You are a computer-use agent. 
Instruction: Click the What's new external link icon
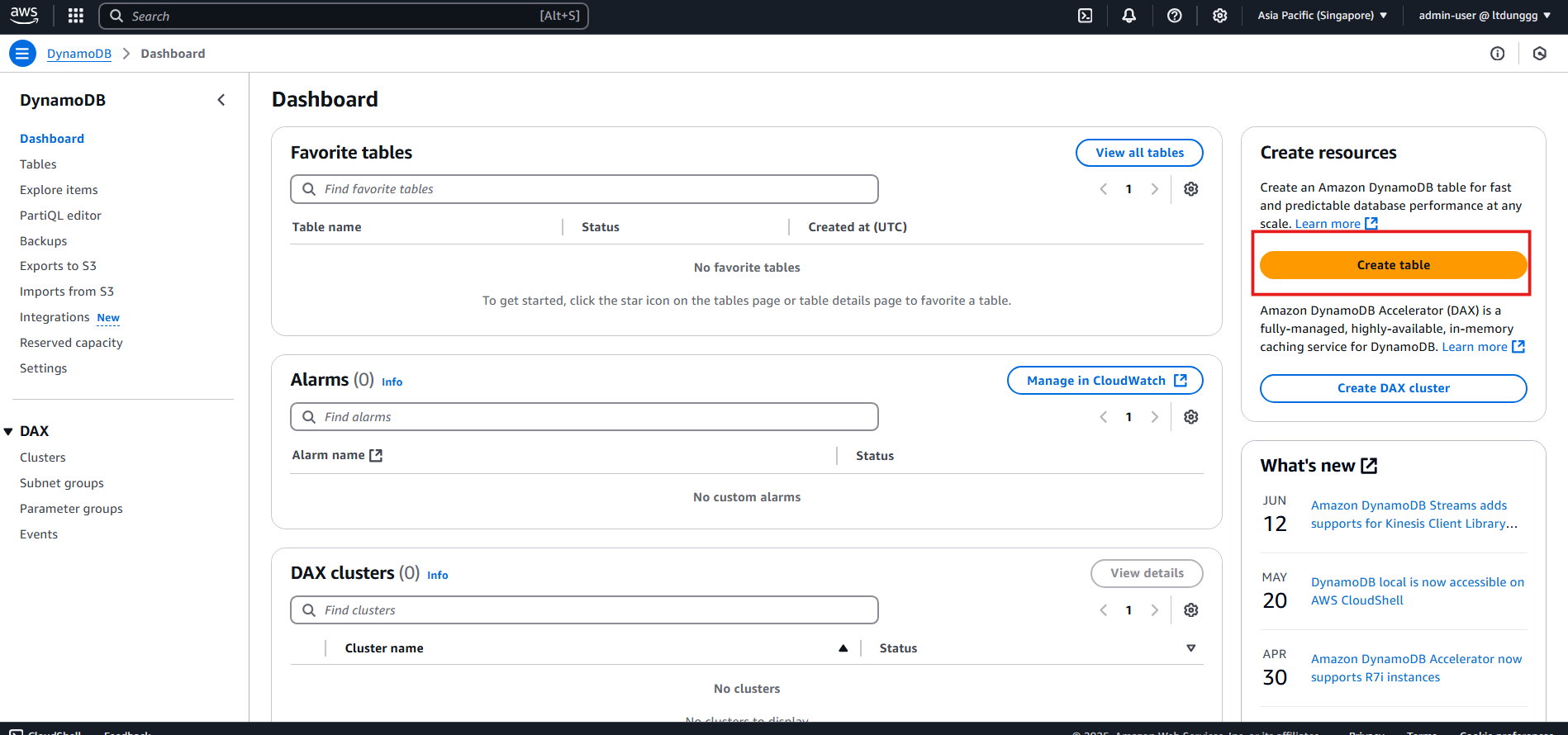tap(1369, 466)
